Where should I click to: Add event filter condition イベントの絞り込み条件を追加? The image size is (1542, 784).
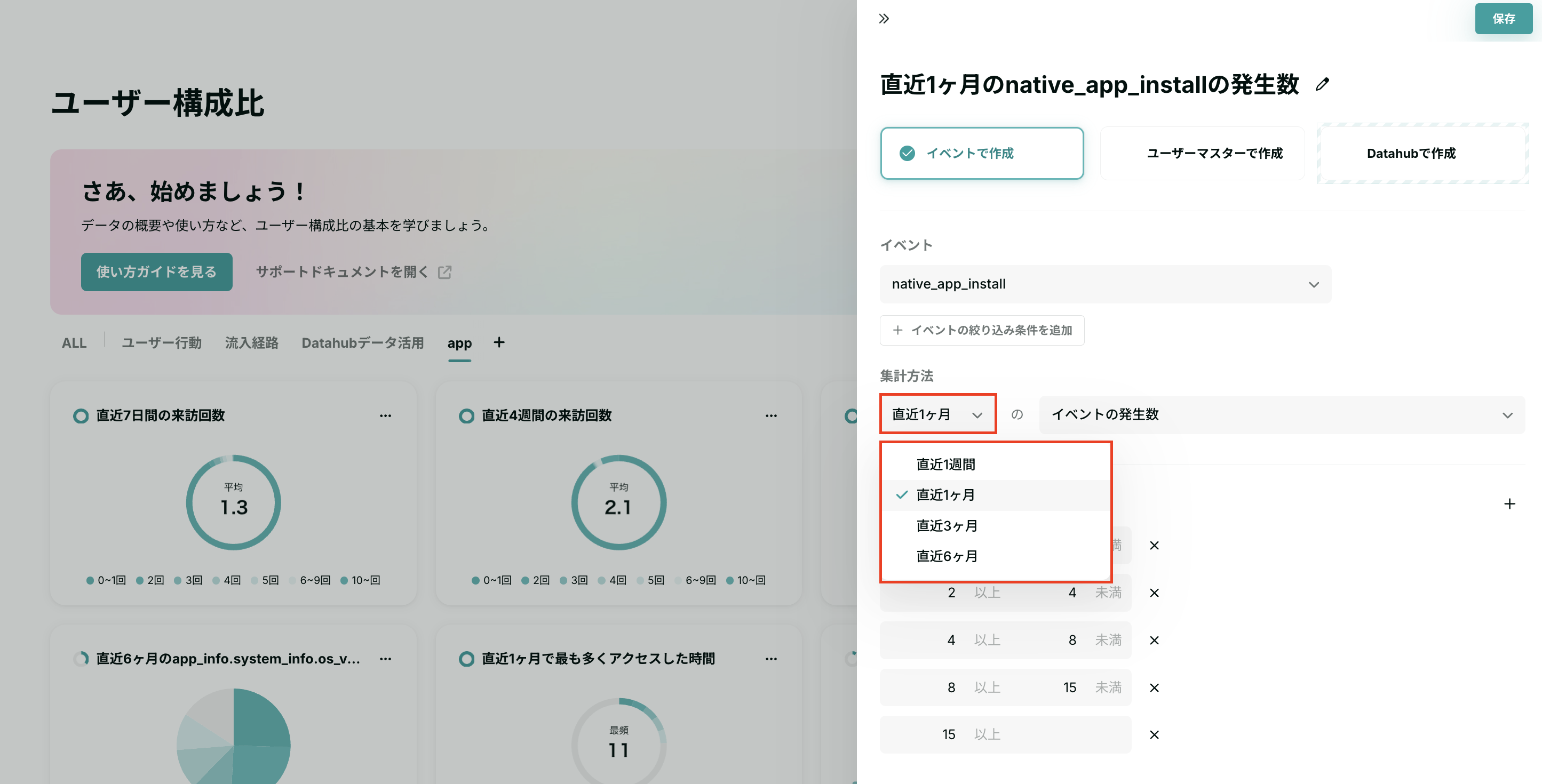(x=982, y=330)
